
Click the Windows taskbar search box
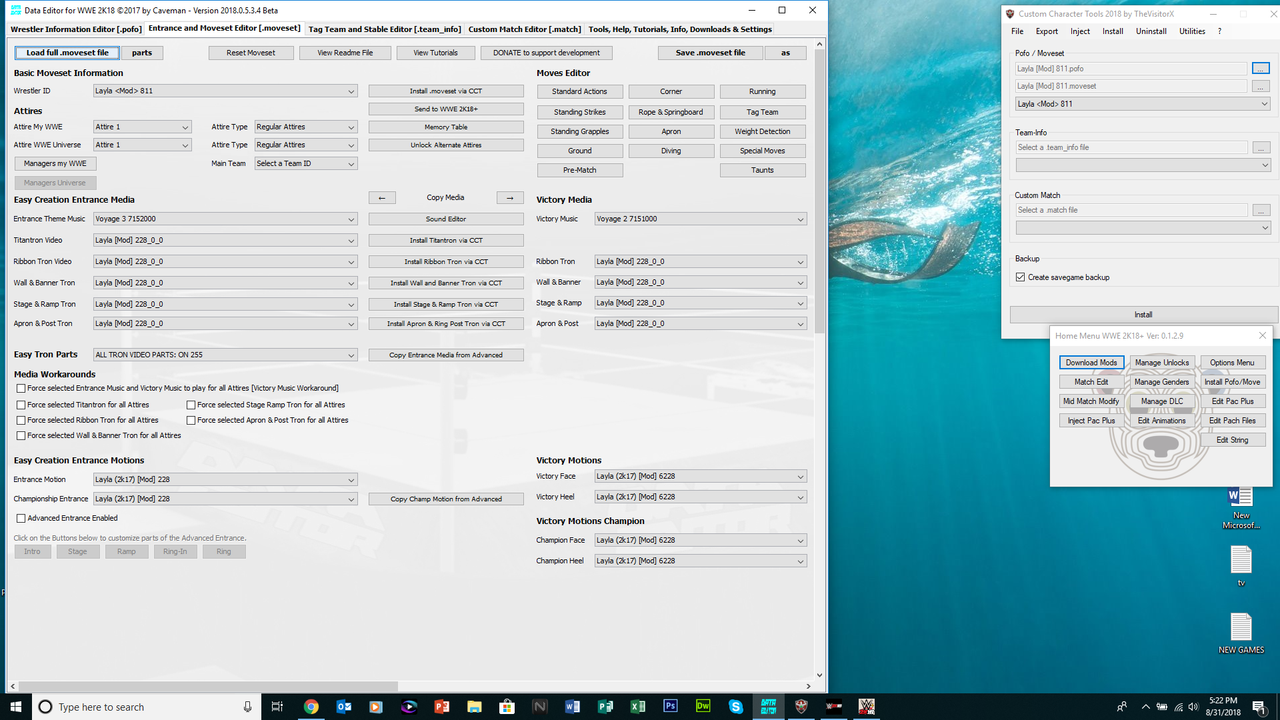click(x=145, y=706)
